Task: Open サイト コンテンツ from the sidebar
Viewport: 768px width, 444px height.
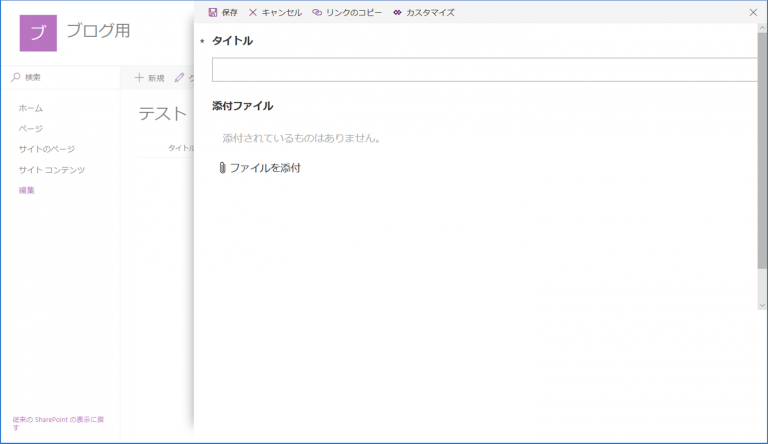Action: pos(51,170)
